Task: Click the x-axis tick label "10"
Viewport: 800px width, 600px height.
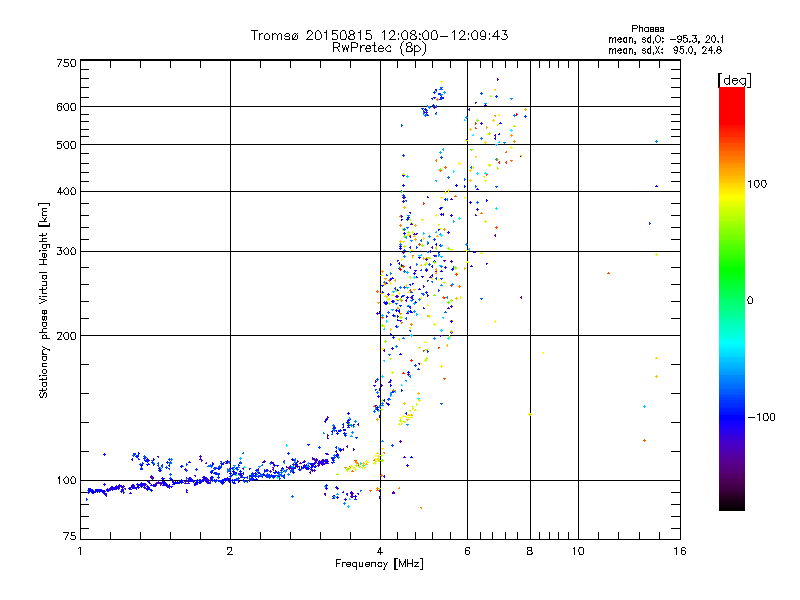Action: coord(578,551)
